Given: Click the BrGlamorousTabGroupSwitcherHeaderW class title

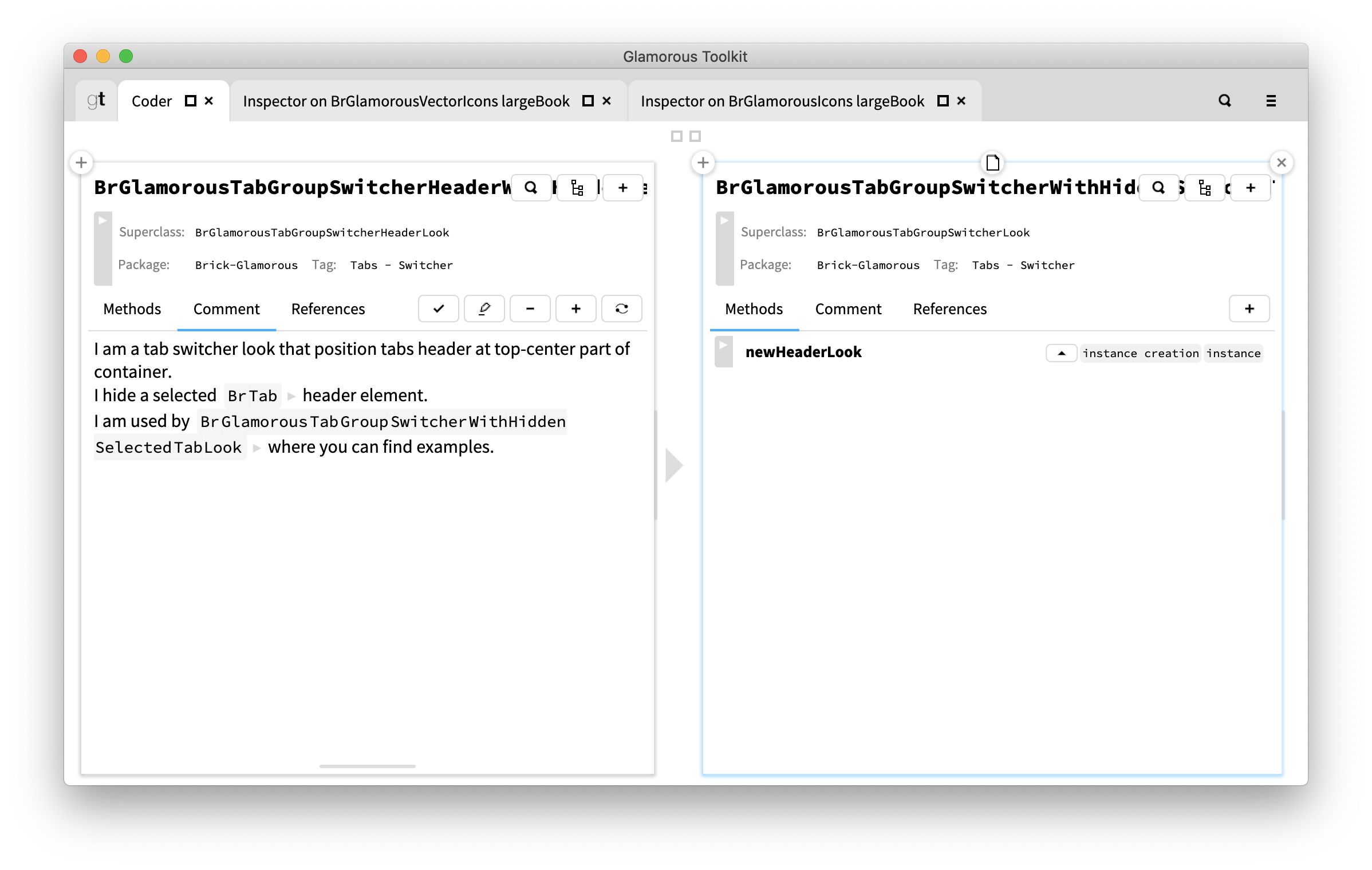Looking at the screenshot, I should click(x=302, y=187).
